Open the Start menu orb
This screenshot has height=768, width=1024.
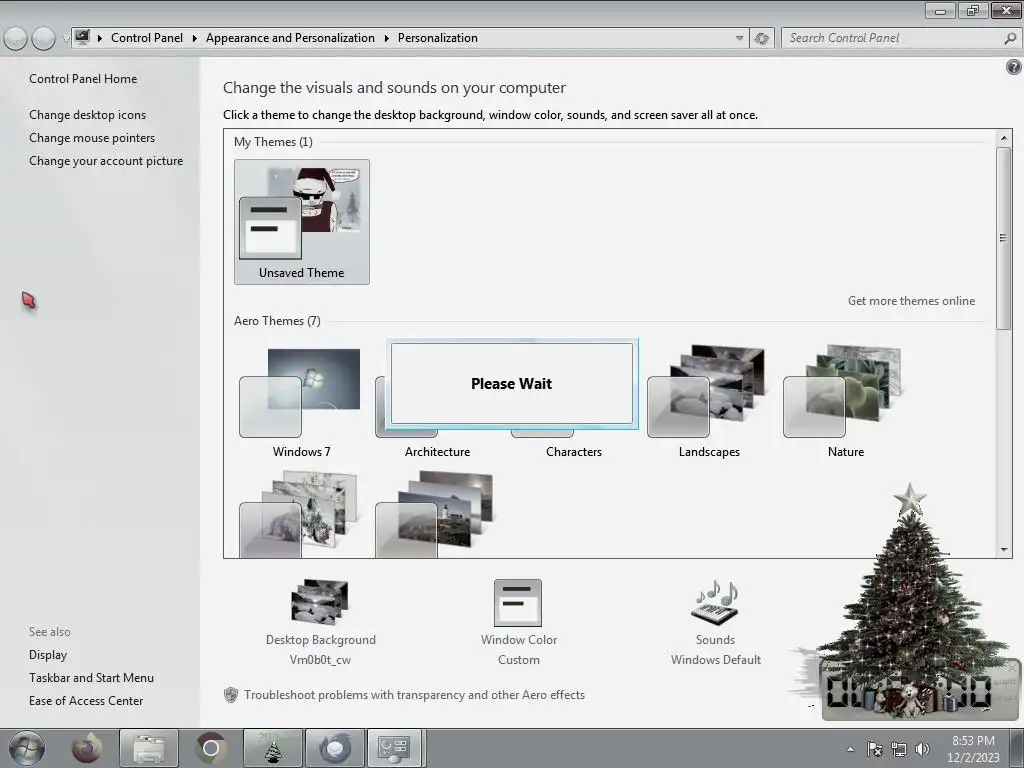pyautogui.click(x=27, y=748)
